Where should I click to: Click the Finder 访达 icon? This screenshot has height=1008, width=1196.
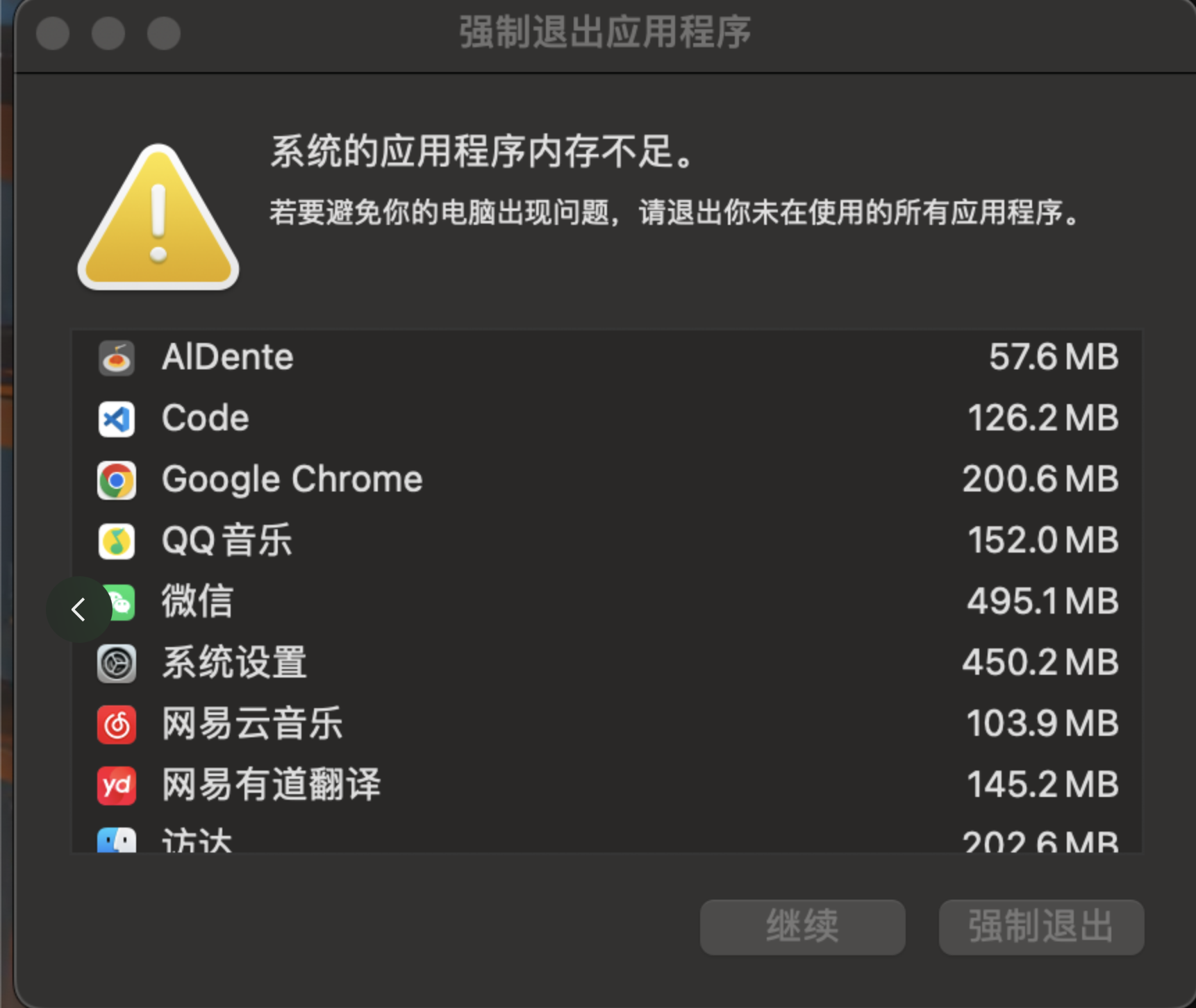click(x=117, y=839)
